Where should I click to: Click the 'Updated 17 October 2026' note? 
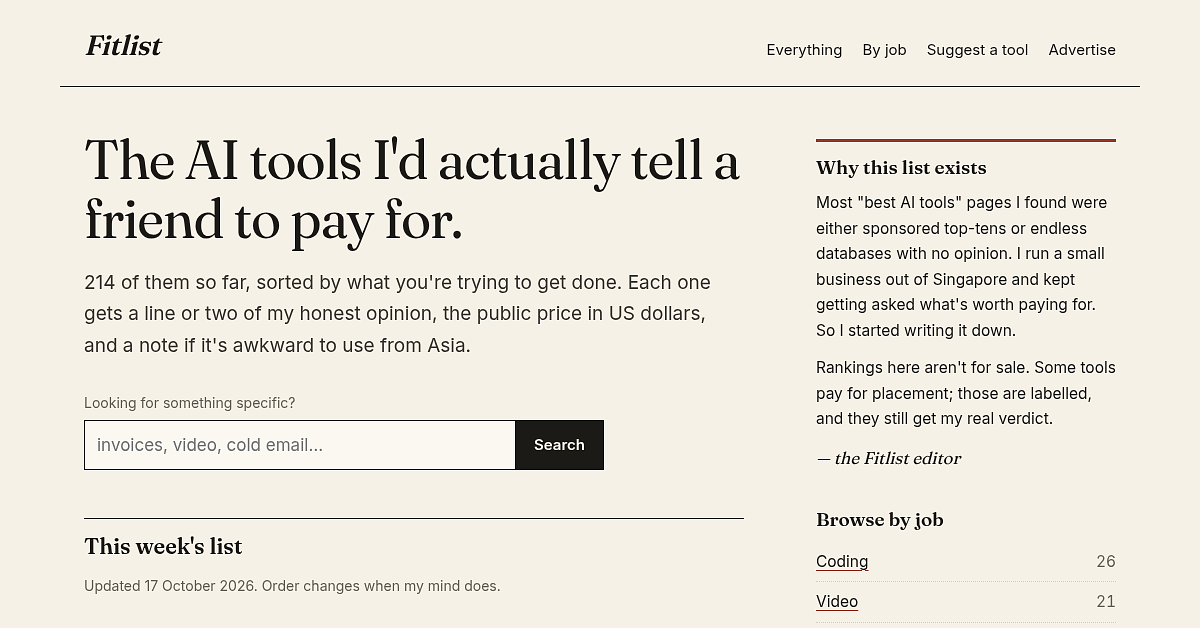point(292,586)
